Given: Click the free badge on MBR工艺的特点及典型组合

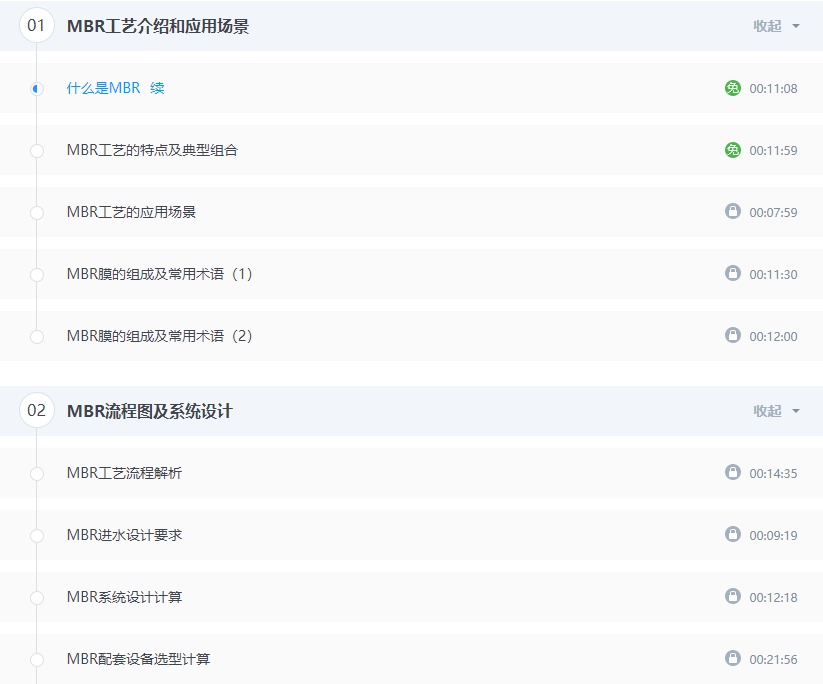Looking at the screenshot, I should pyautogui.click(x=733, y=150).
